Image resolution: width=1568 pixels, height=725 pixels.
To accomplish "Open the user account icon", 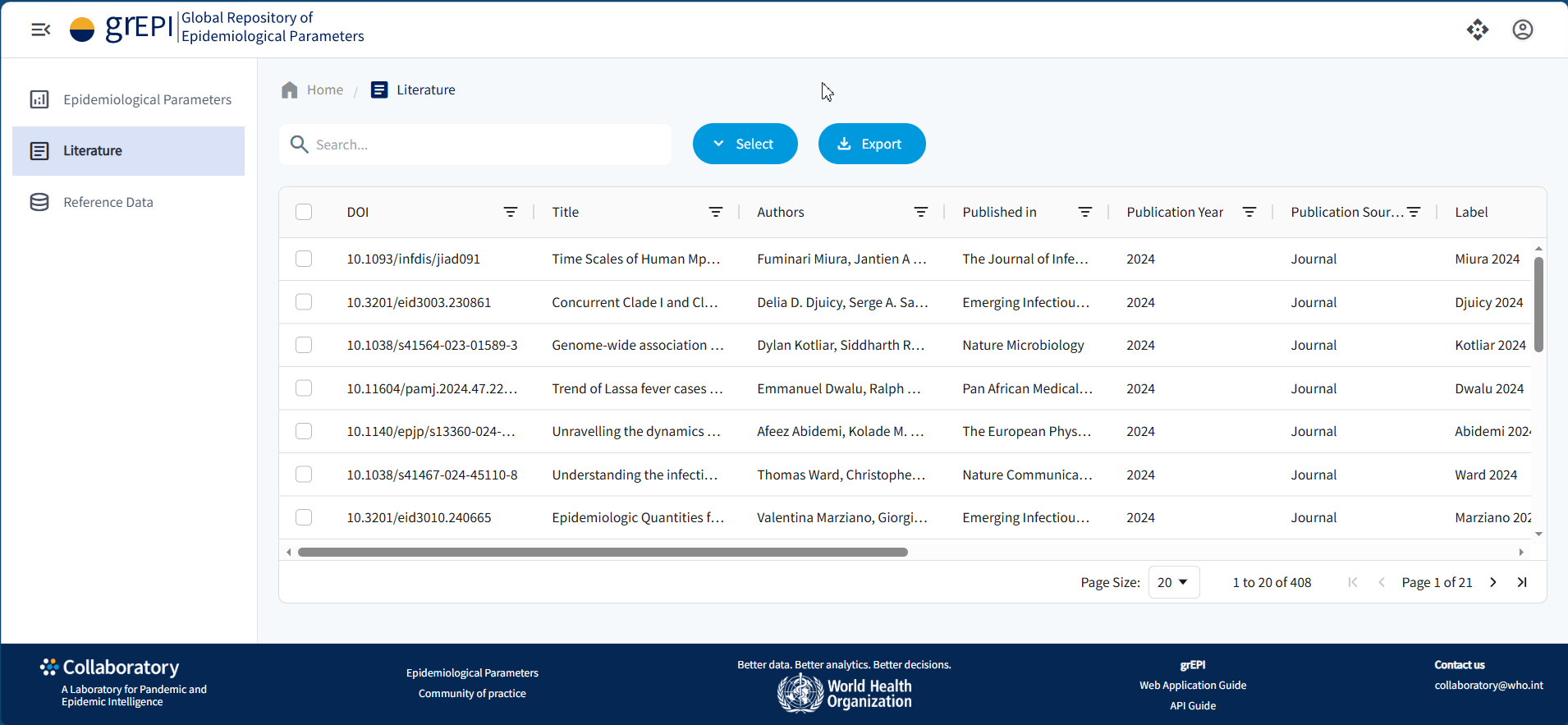I will 1523,30.
